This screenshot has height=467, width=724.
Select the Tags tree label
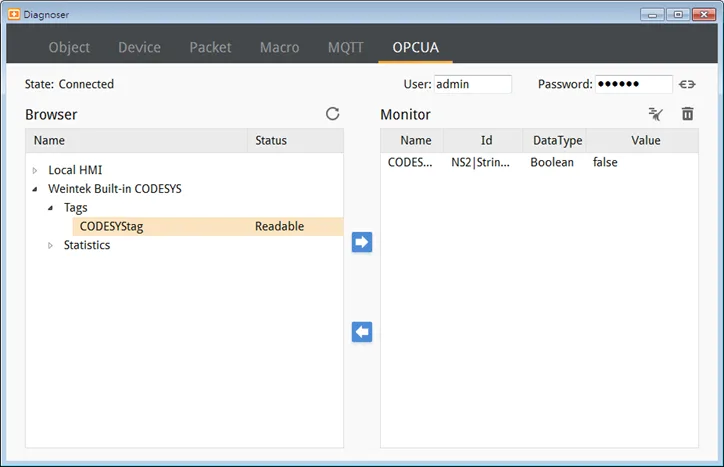(76, 208)
